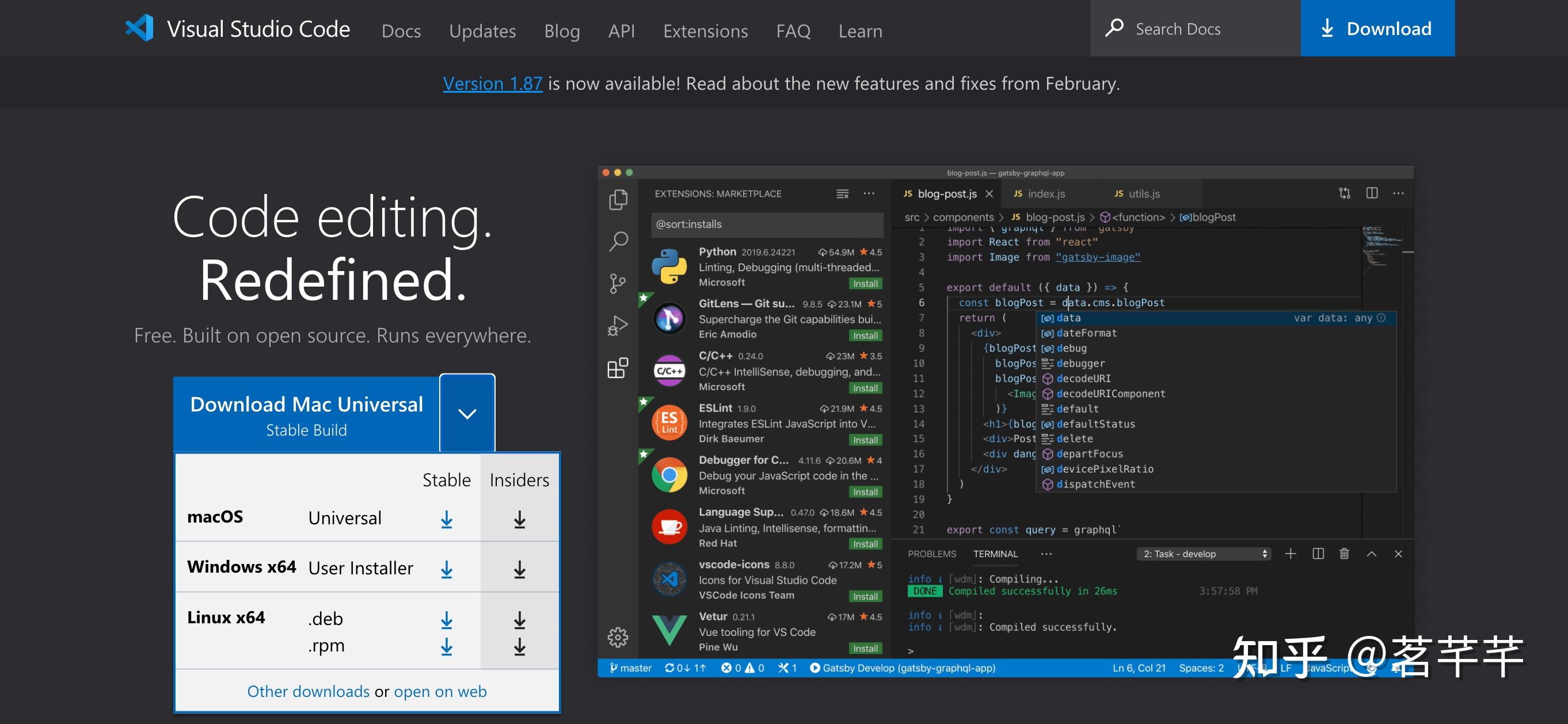Click the master branch indicator
The width and height of the screenshot is (1568, 724).
633,668
